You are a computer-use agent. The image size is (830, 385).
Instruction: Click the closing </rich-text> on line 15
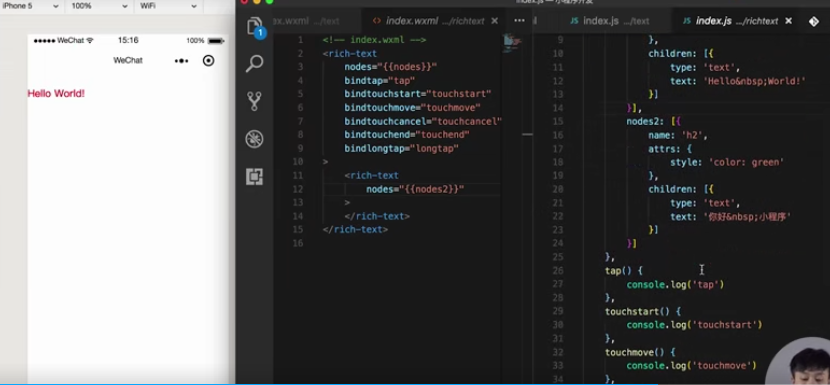coord(355,229)
